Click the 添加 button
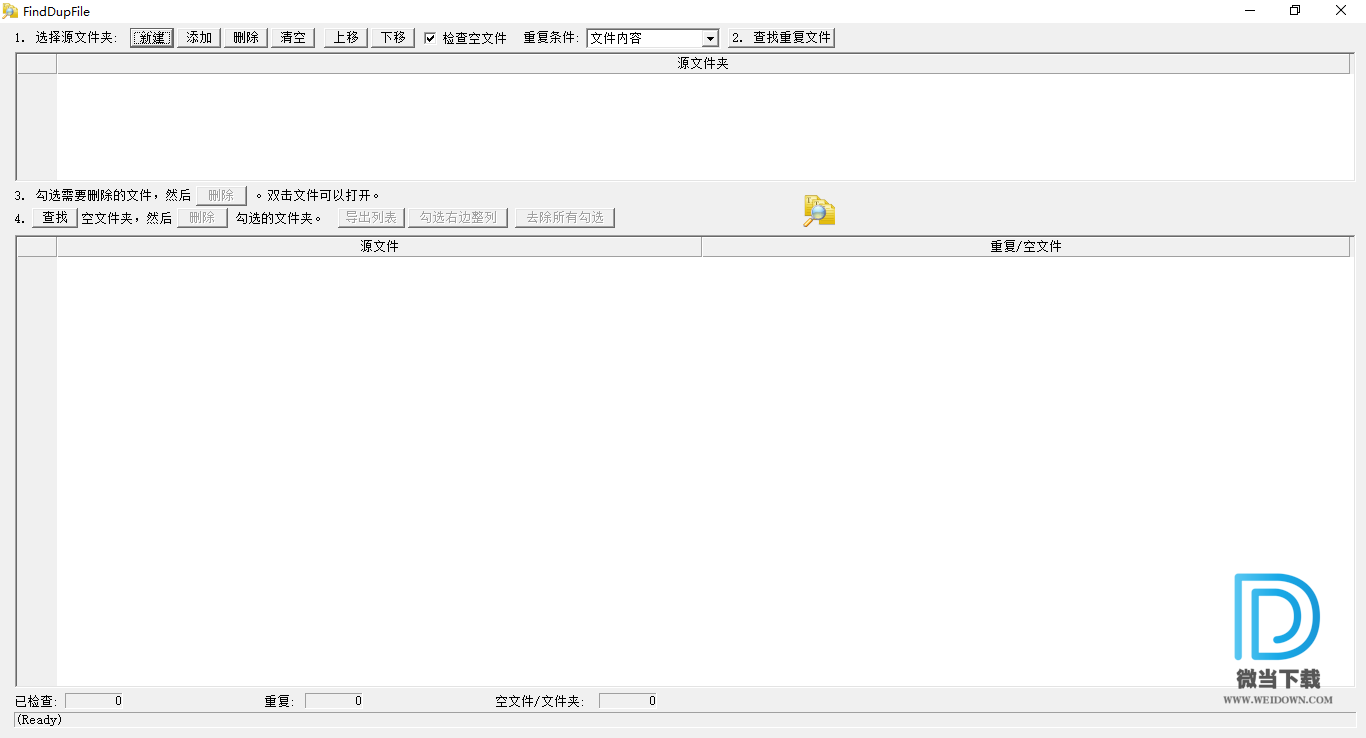The width and height of the screenshot is (1366, 738). (x=199, y=38)
